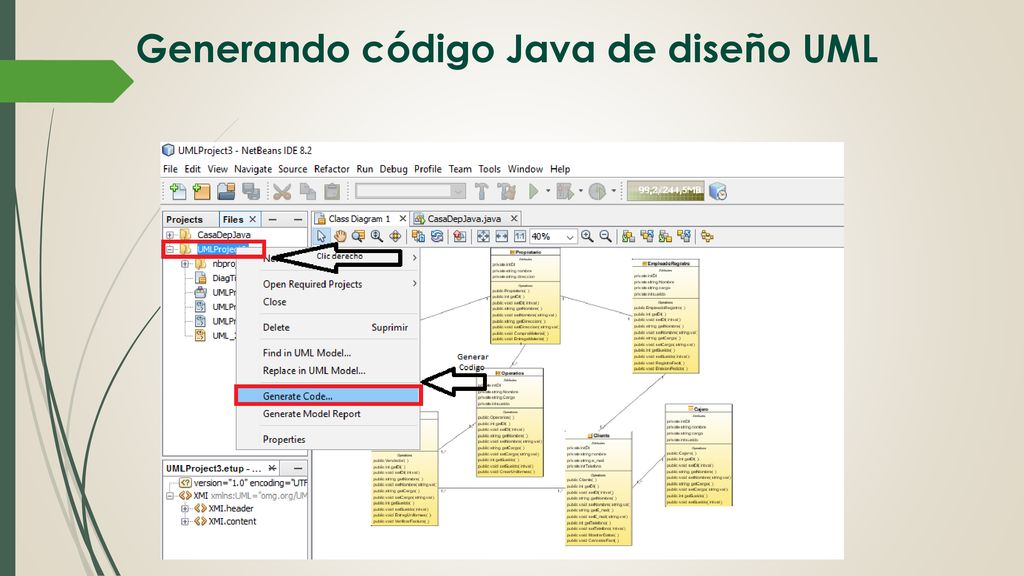1024x576 pixels.
Task: Select the arrow Selection tool in diagram toolbar
Action: (321, 236)
